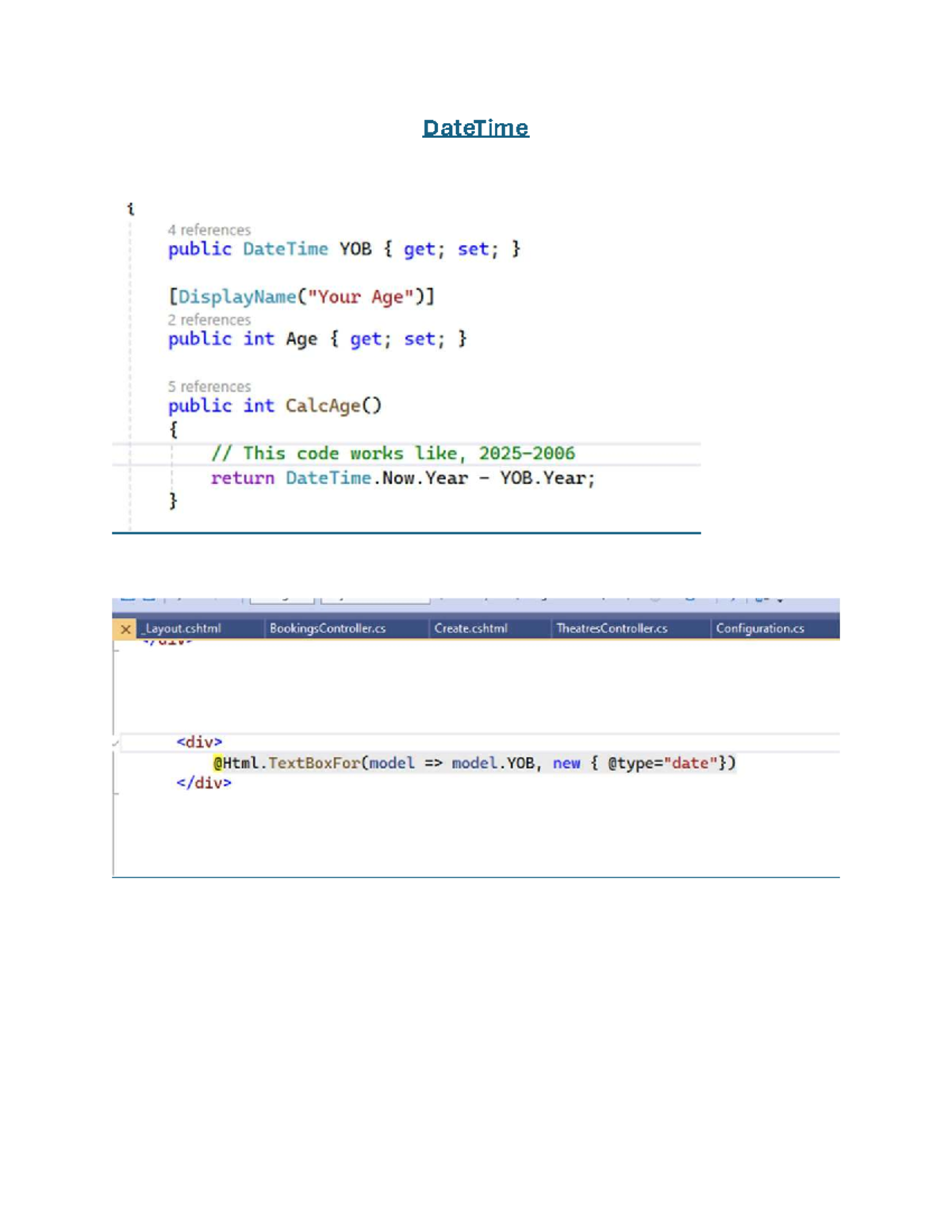Switch to the _Layout.cshtml tab

click(181, 628)
